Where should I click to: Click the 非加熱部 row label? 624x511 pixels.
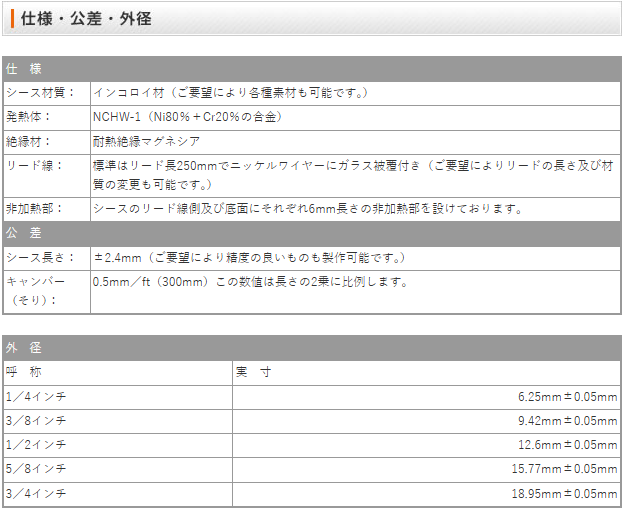[31, 209]
